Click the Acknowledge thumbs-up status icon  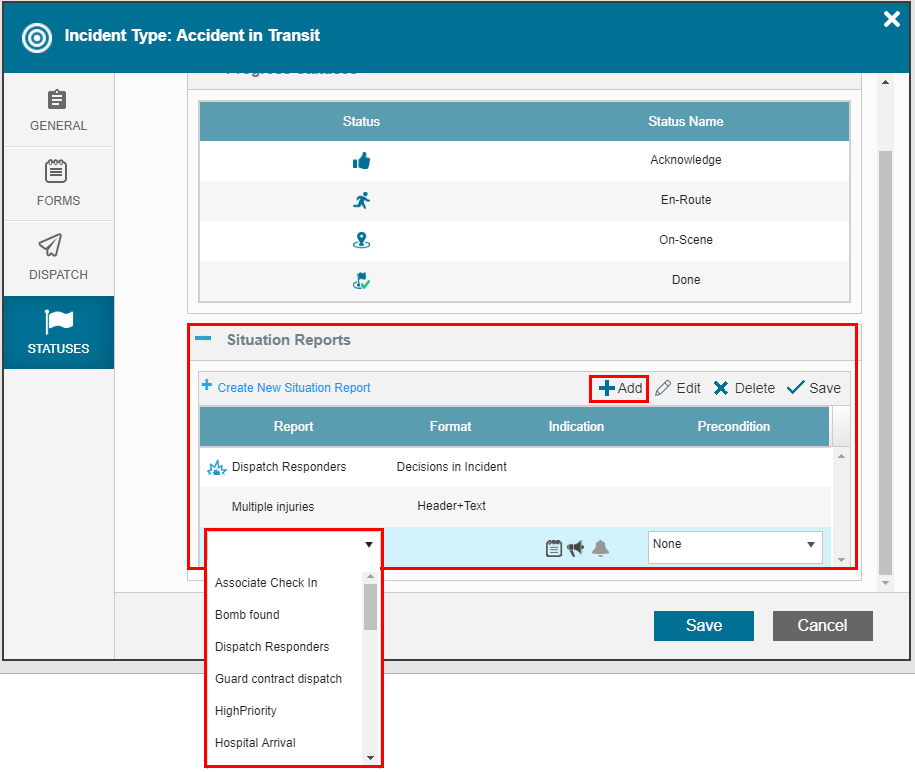point(361,161)
